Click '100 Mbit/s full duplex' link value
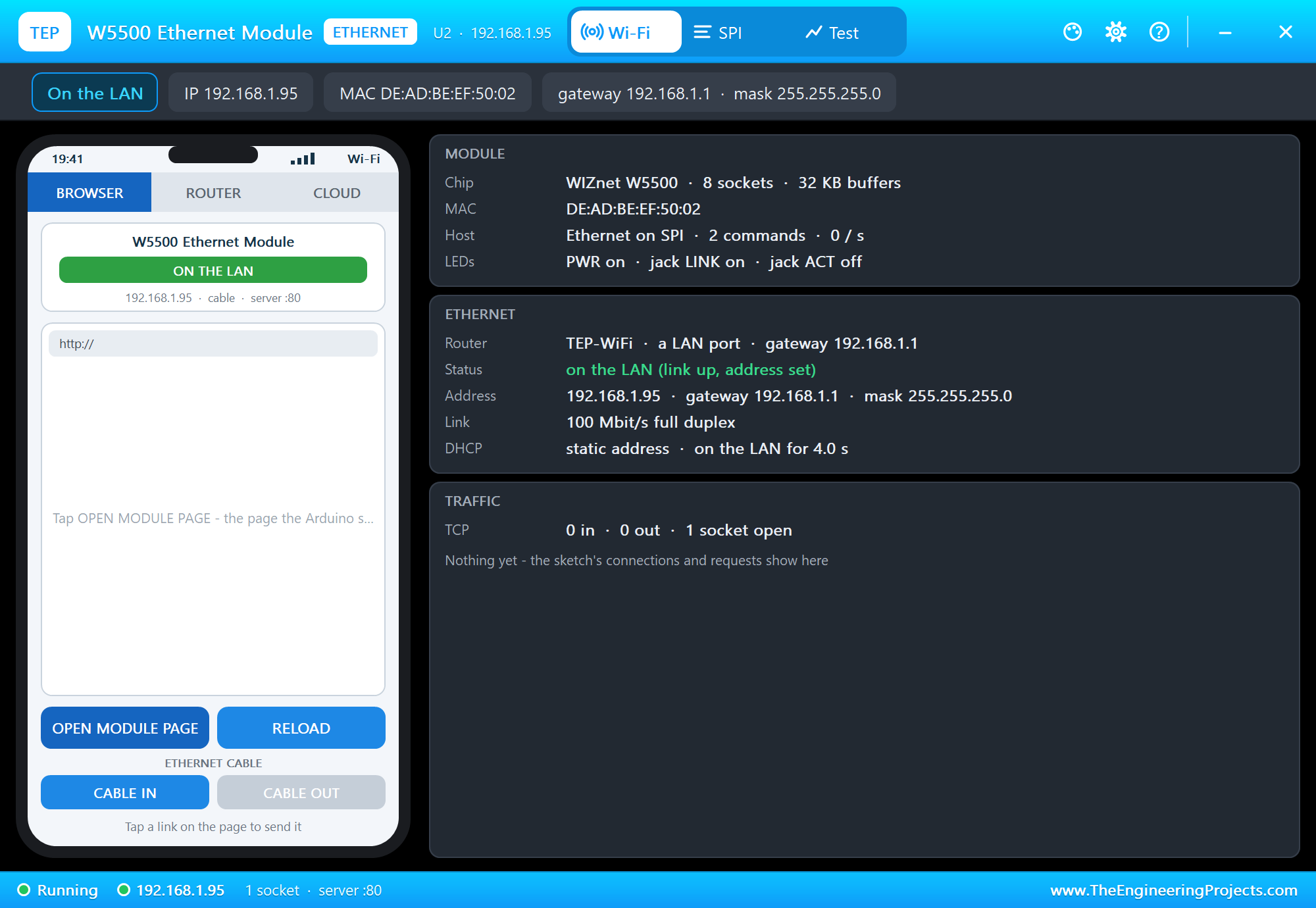Screen dimensions: 1316x908 (x=651, y=422)
